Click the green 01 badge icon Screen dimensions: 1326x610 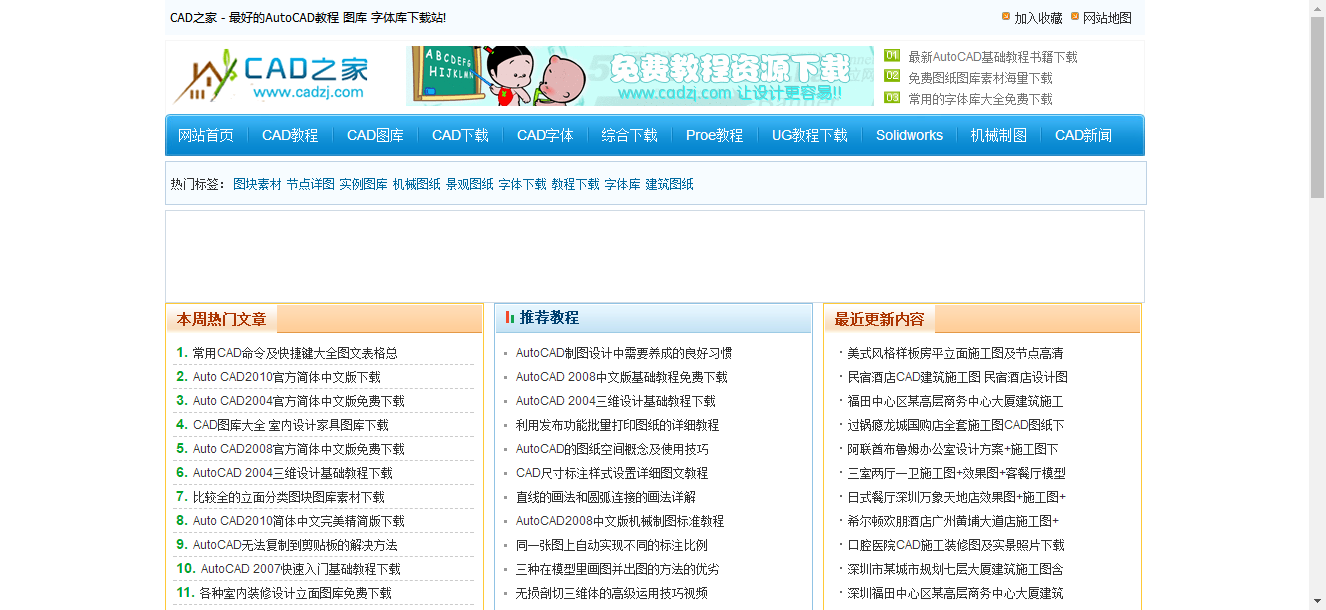(892, 55)
